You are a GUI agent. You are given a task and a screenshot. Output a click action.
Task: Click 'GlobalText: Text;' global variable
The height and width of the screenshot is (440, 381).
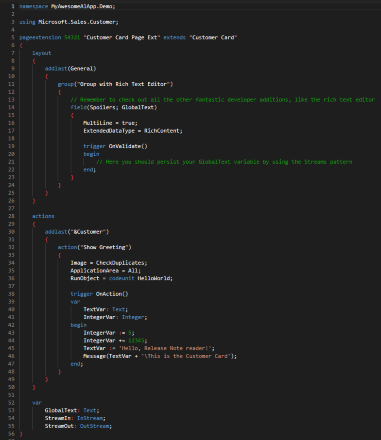pyautogui.click(x=72, y=410)
